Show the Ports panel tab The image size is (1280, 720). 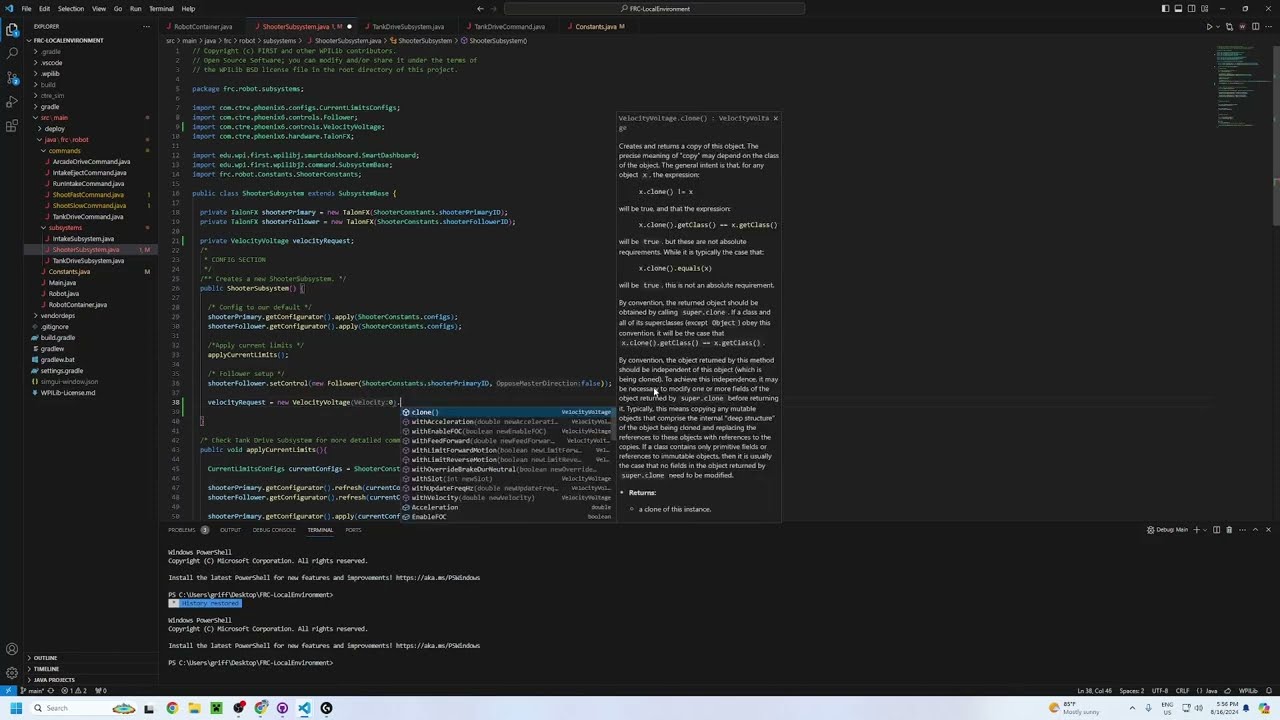click(x=353, y=530)
